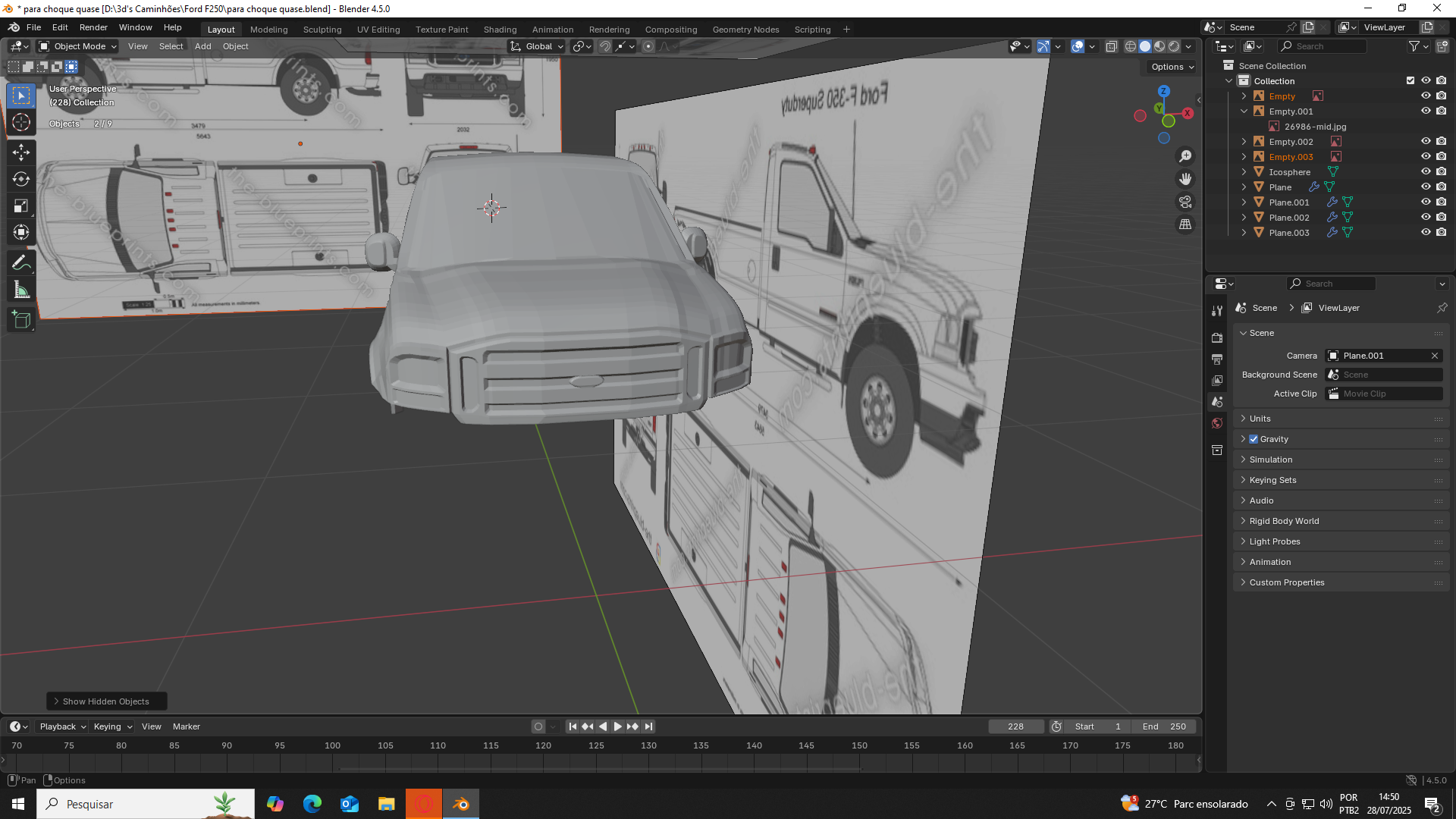Select the Annotate tool
Screen dimensions: 1456x819
pos(21,263)
